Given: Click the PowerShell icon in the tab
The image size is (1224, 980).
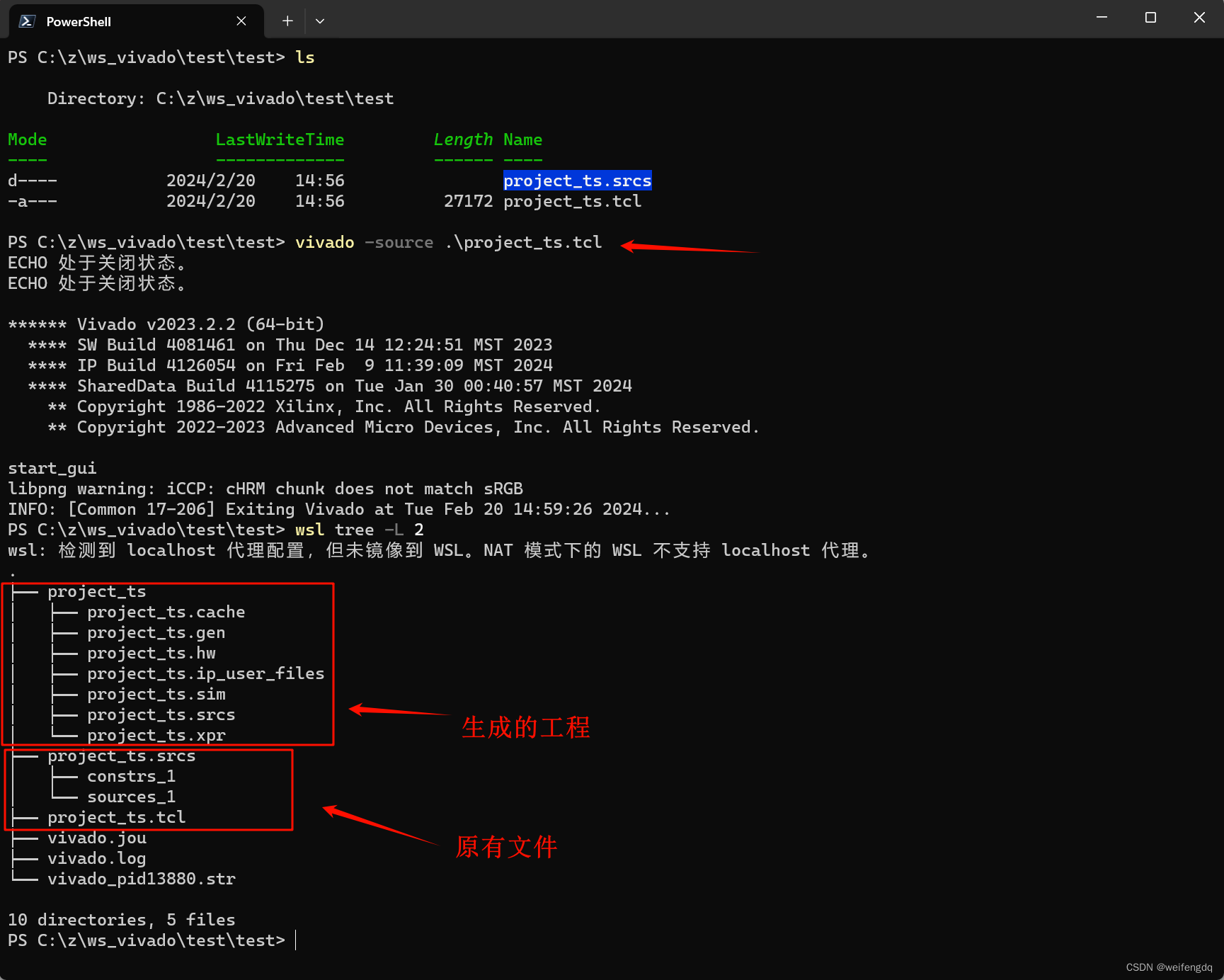Looking at the screenshot, I should [27, 21].
